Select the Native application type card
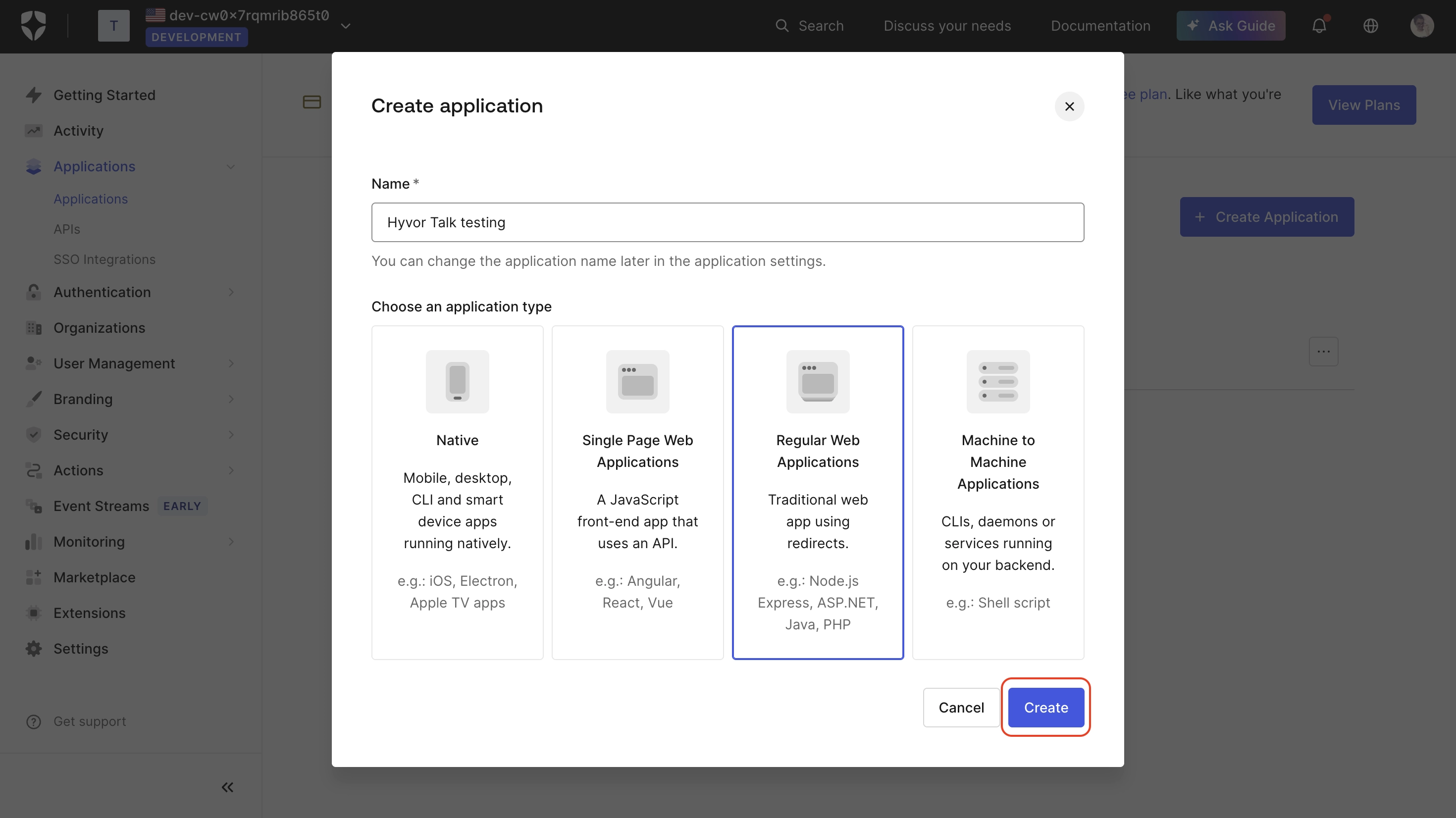 (x=457, y=492)
